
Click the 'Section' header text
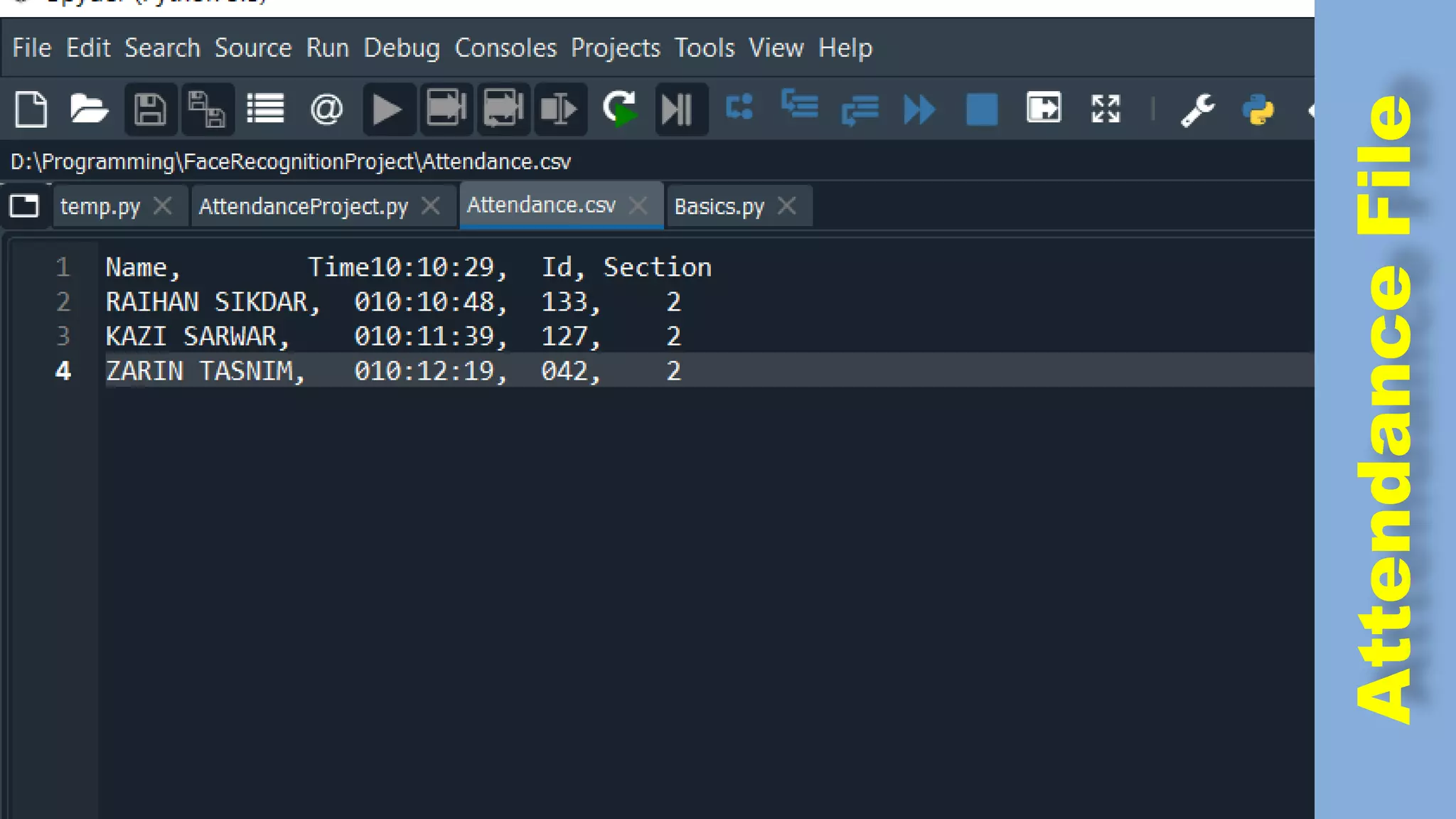click(658, 267)
